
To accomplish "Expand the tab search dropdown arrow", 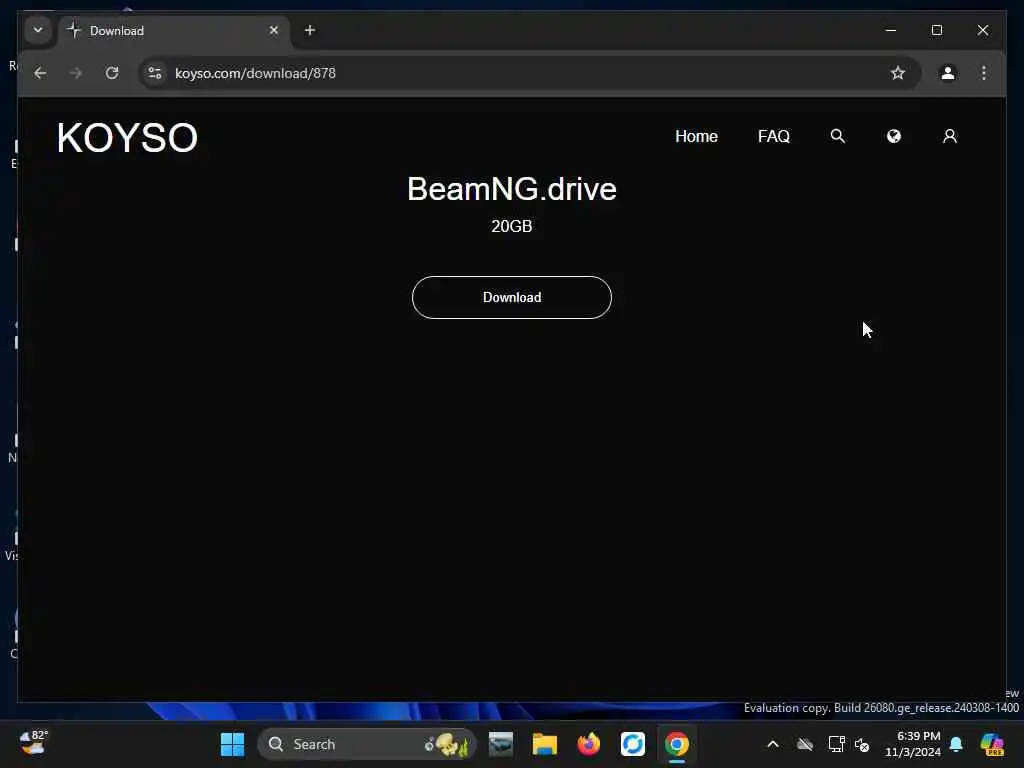I will [38, 30].
